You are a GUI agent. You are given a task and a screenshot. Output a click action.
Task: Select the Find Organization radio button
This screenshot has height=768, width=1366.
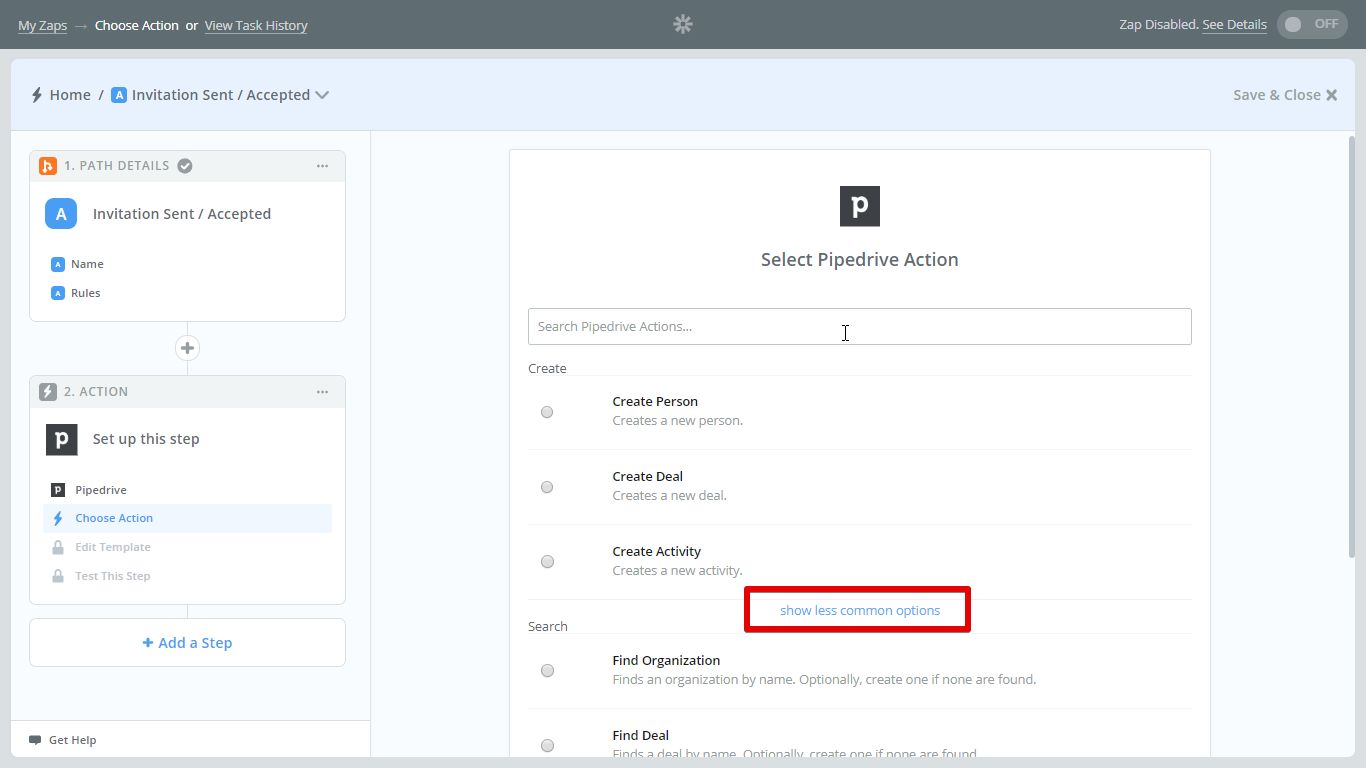coord(547,671)
